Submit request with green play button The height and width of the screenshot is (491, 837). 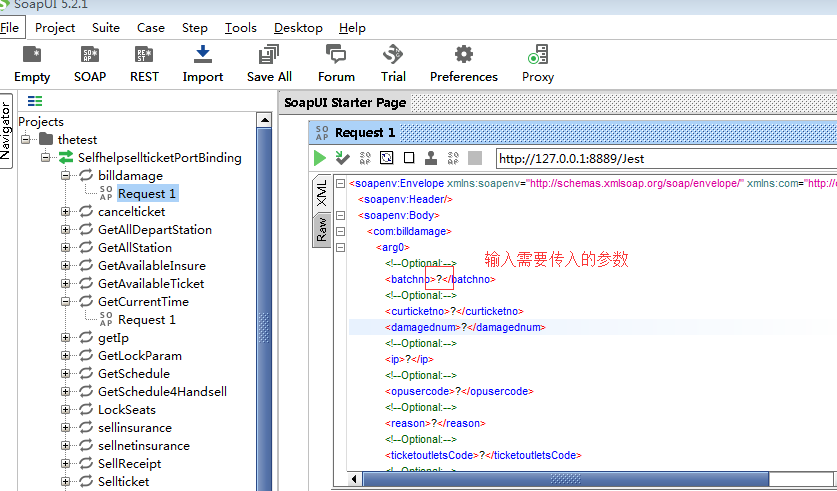(x=320, y=158)
